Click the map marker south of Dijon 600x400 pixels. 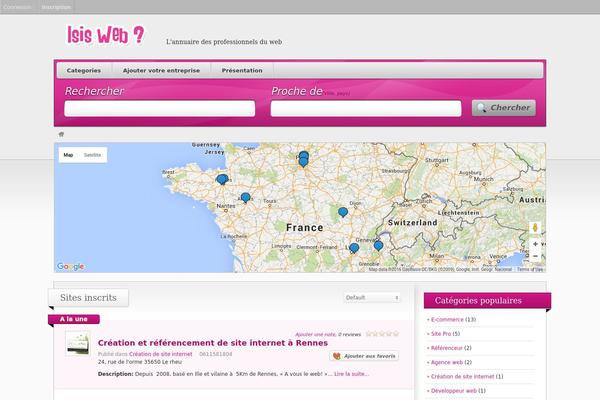tap(343, 212)
